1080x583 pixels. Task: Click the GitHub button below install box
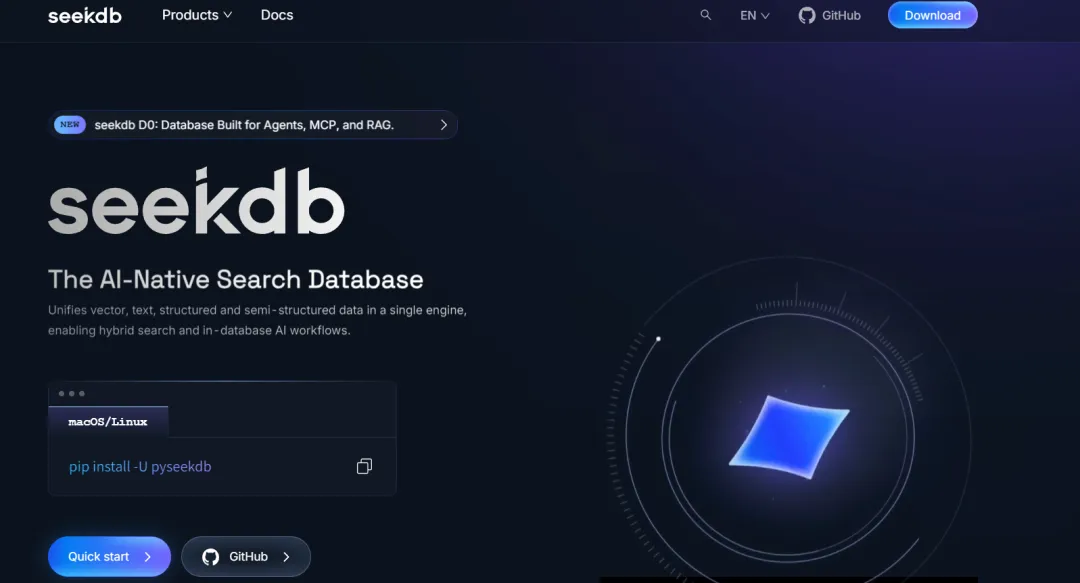(x=246, y=556)
